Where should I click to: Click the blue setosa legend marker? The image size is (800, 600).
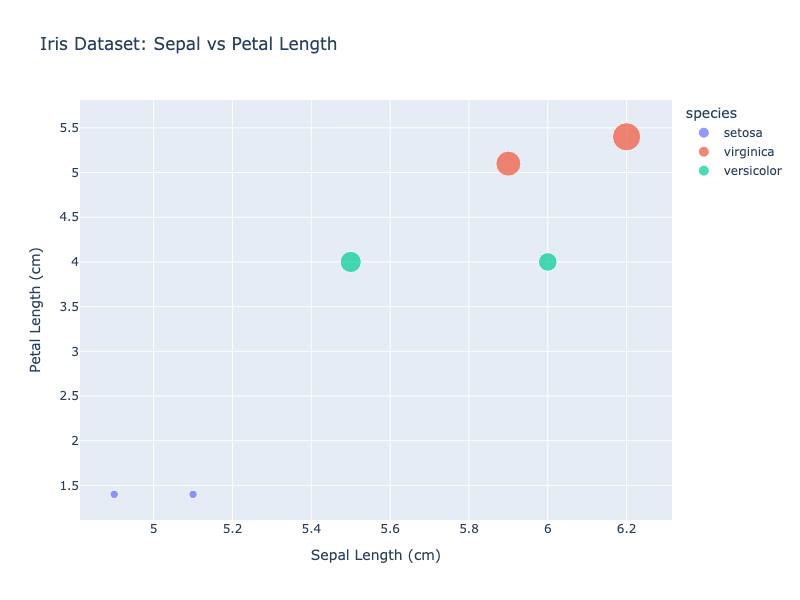tap(704, 133)
